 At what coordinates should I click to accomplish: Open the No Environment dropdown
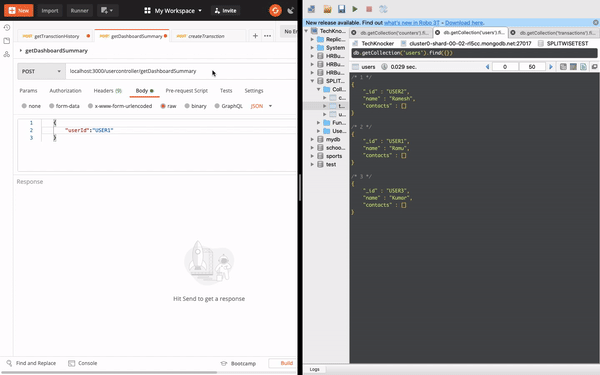289,31
